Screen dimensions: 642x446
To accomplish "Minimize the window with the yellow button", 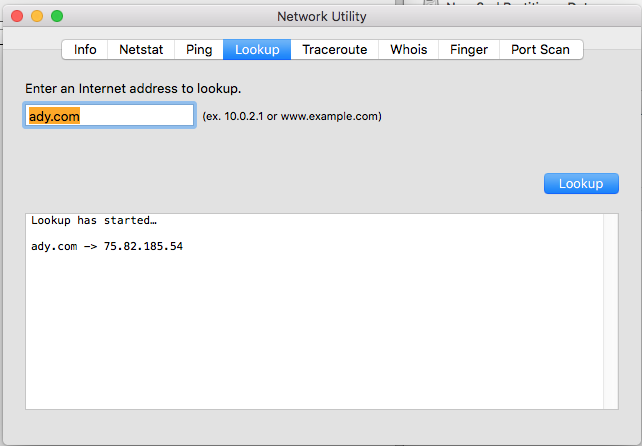I will 37,17.
